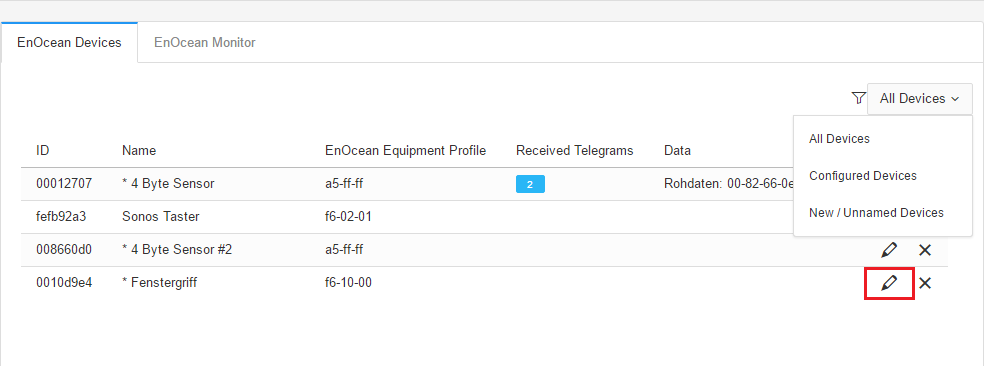
Task: Click profile a5-ff-ff in 008660d0 row
Action: pos(344,250)
